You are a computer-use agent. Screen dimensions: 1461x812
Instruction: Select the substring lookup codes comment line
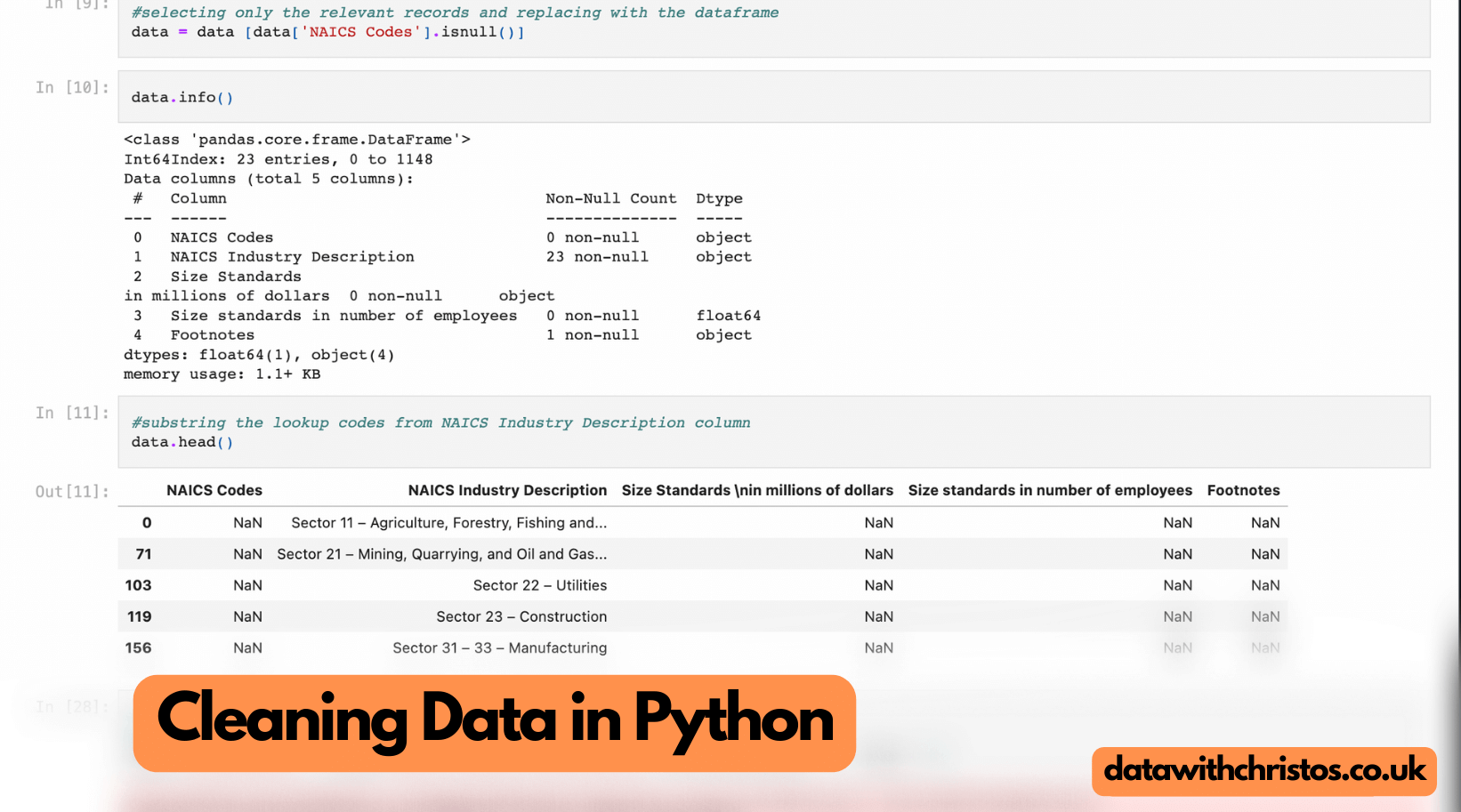[x=440, y=422]
